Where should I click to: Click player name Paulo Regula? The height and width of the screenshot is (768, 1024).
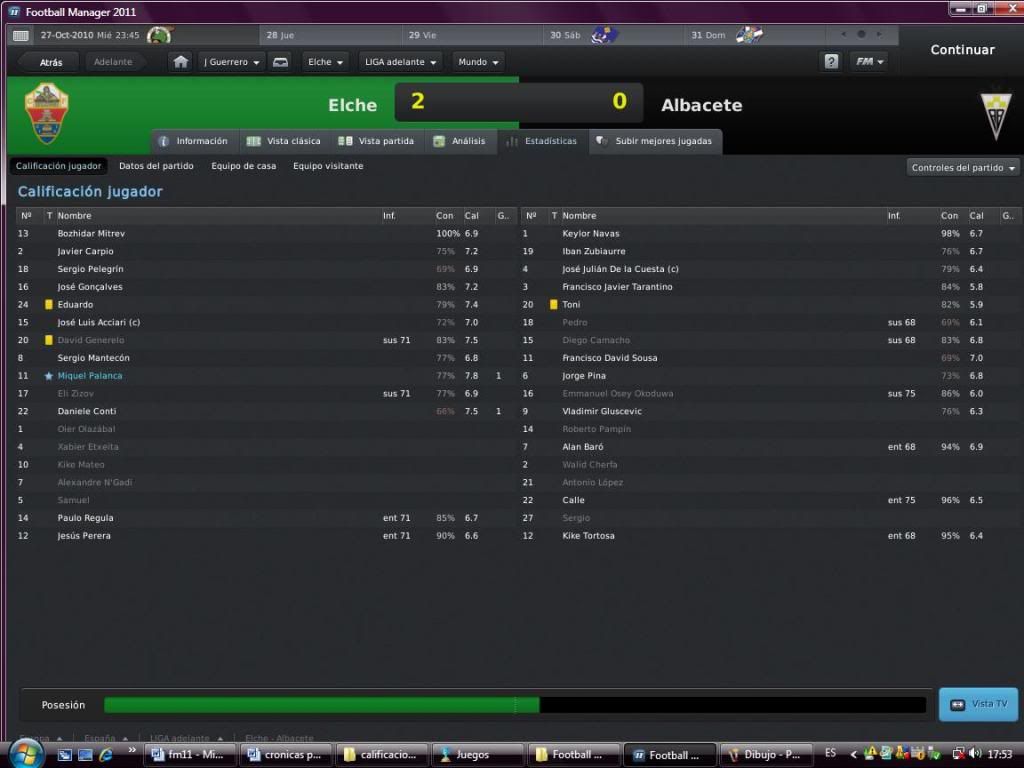(x=85, y=518)
